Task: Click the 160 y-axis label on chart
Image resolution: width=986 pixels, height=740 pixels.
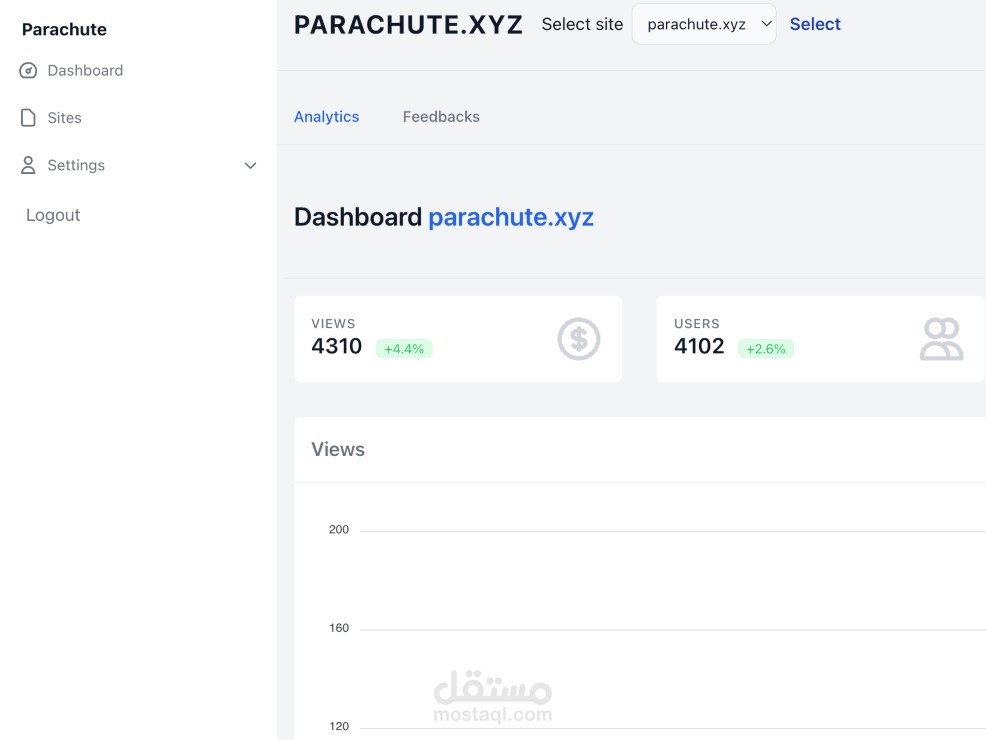Action: coord(339,628)
